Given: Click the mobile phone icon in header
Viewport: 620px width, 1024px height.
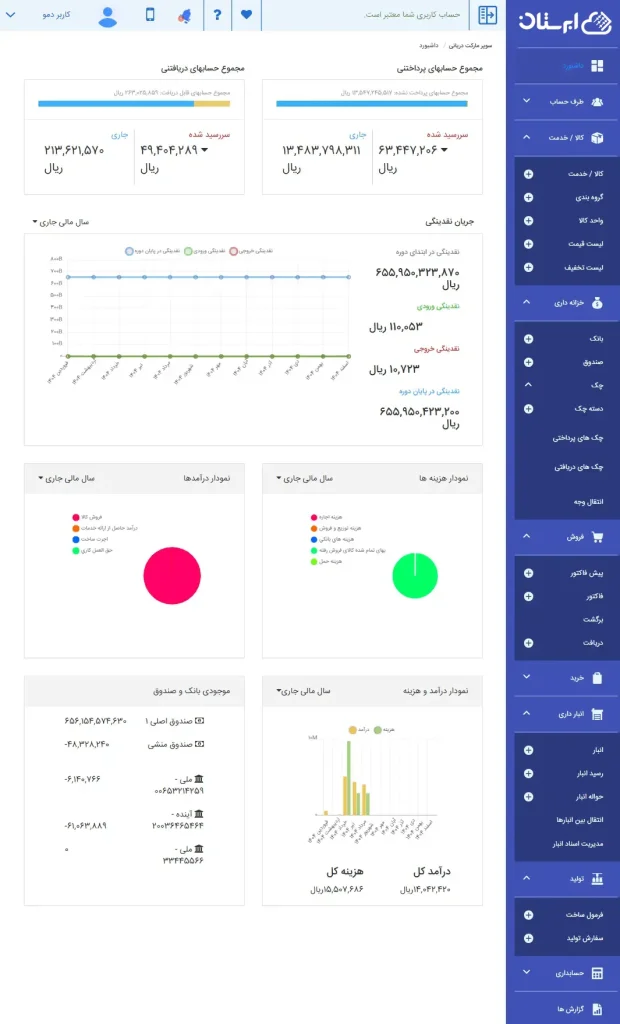Looking at the screenshot, I should (151, 15).
